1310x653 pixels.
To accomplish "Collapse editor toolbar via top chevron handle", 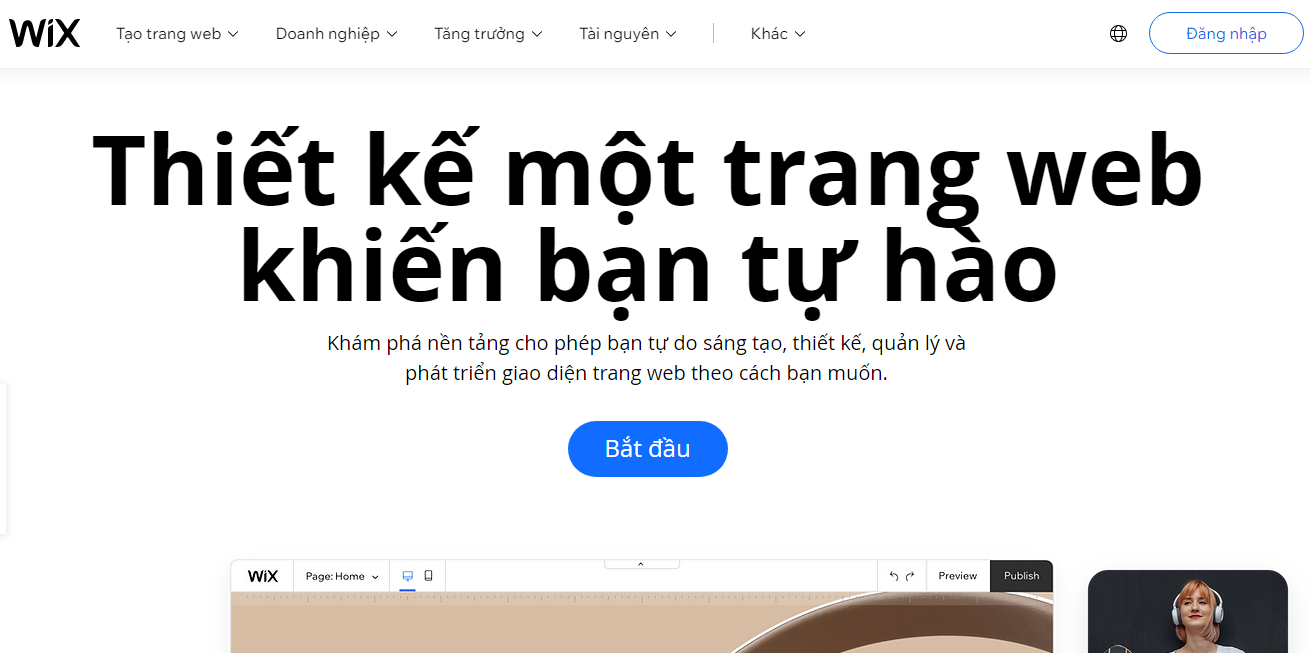I will point(641,564).
